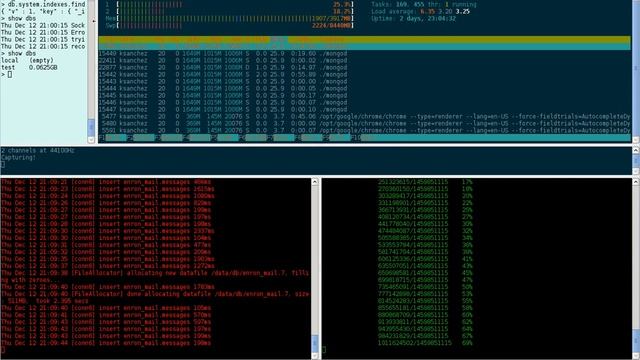The image size is (640, 360).
Task: Click scrollbar thumb in mongo shell pane
Action: [x=91, y=127]
